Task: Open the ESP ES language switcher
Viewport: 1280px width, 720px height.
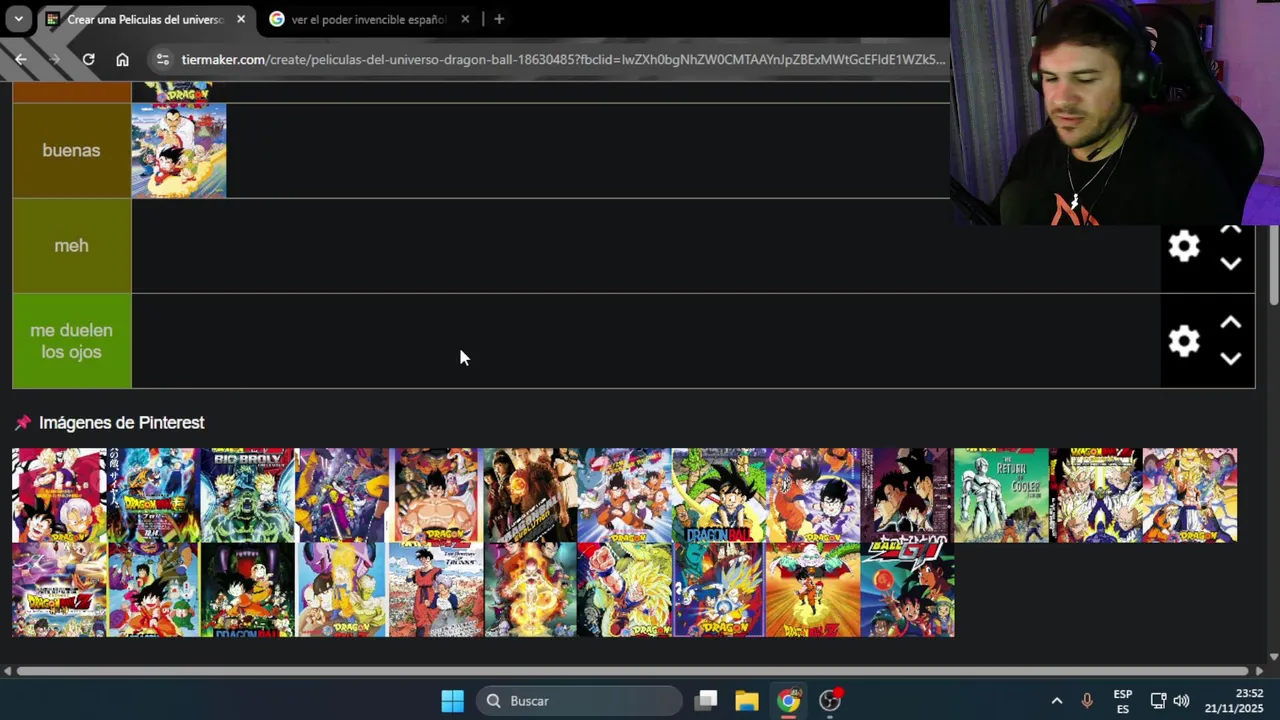Action: (1123, 701)
